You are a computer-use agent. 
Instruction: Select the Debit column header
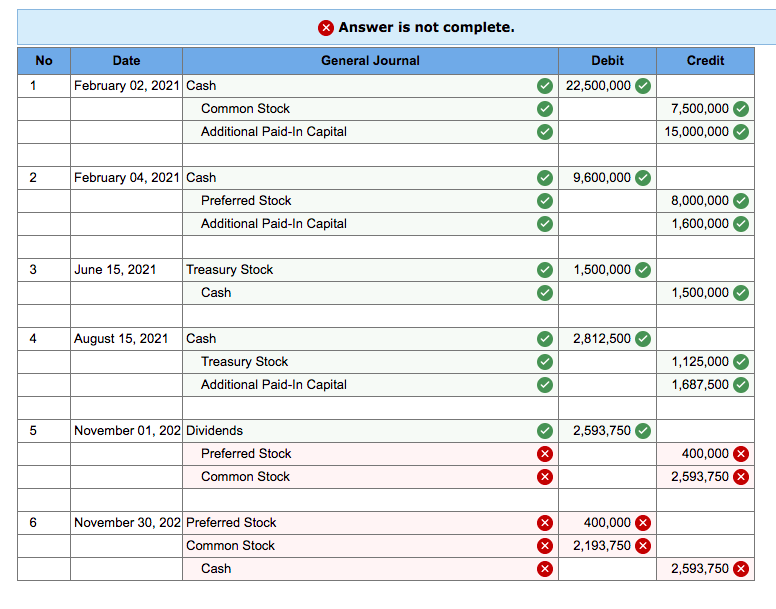pos(607,61)
